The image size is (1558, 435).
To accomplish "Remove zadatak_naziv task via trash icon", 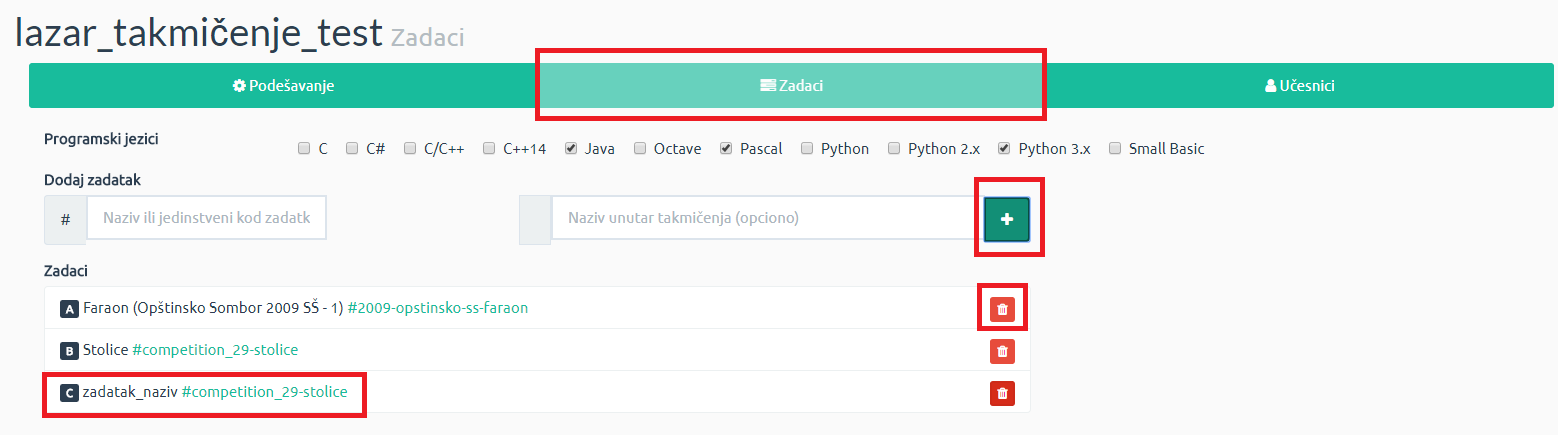I will 1002,393.
